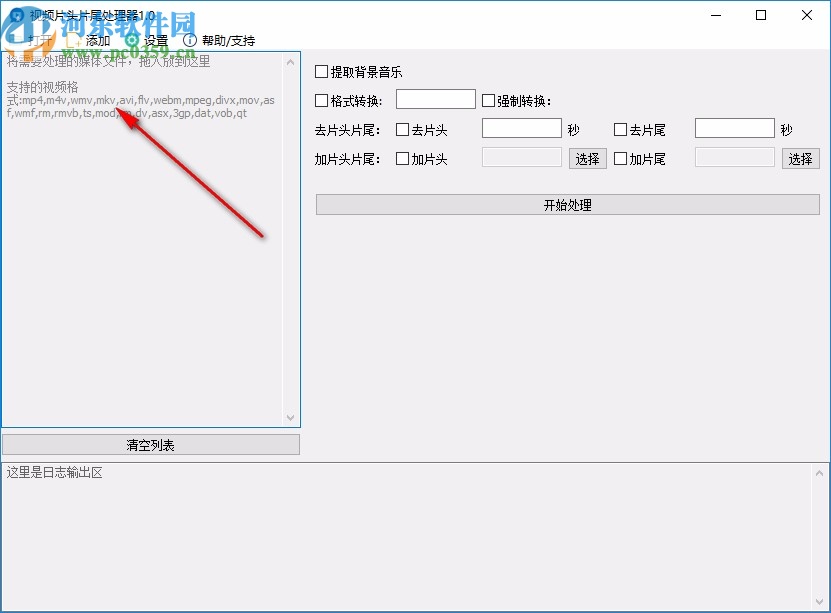Click the 加片头 file path field
Screen dimensions: 831x613
coord(521,157)
